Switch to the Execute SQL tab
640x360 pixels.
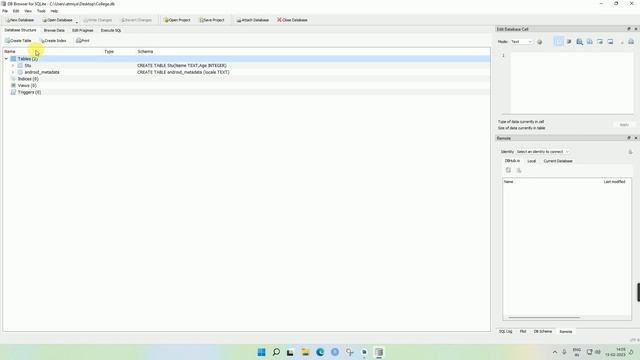pyautogui.click(x=111, y=30)
